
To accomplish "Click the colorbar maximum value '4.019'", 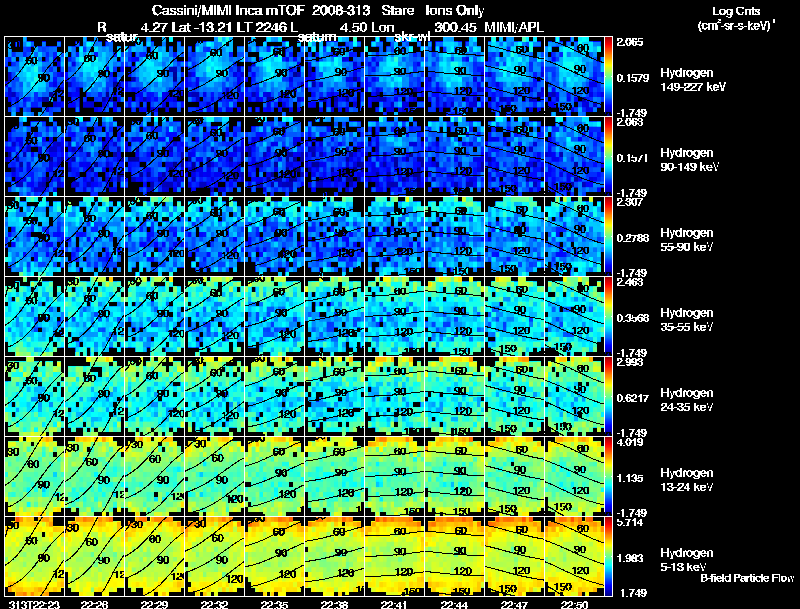I will 630,442.
